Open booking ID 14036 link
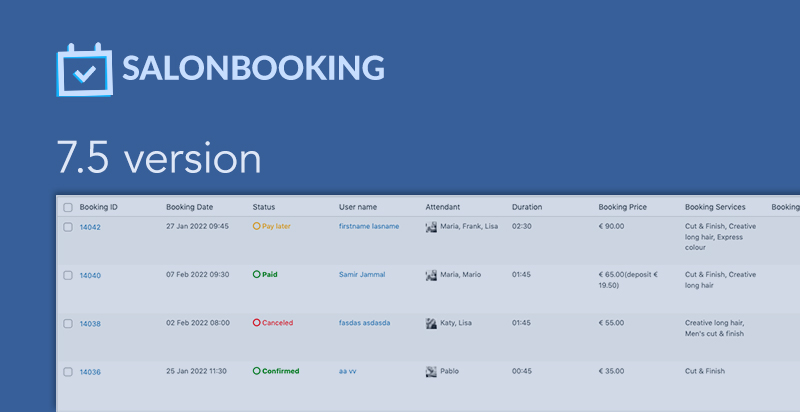 click(90, 372)
